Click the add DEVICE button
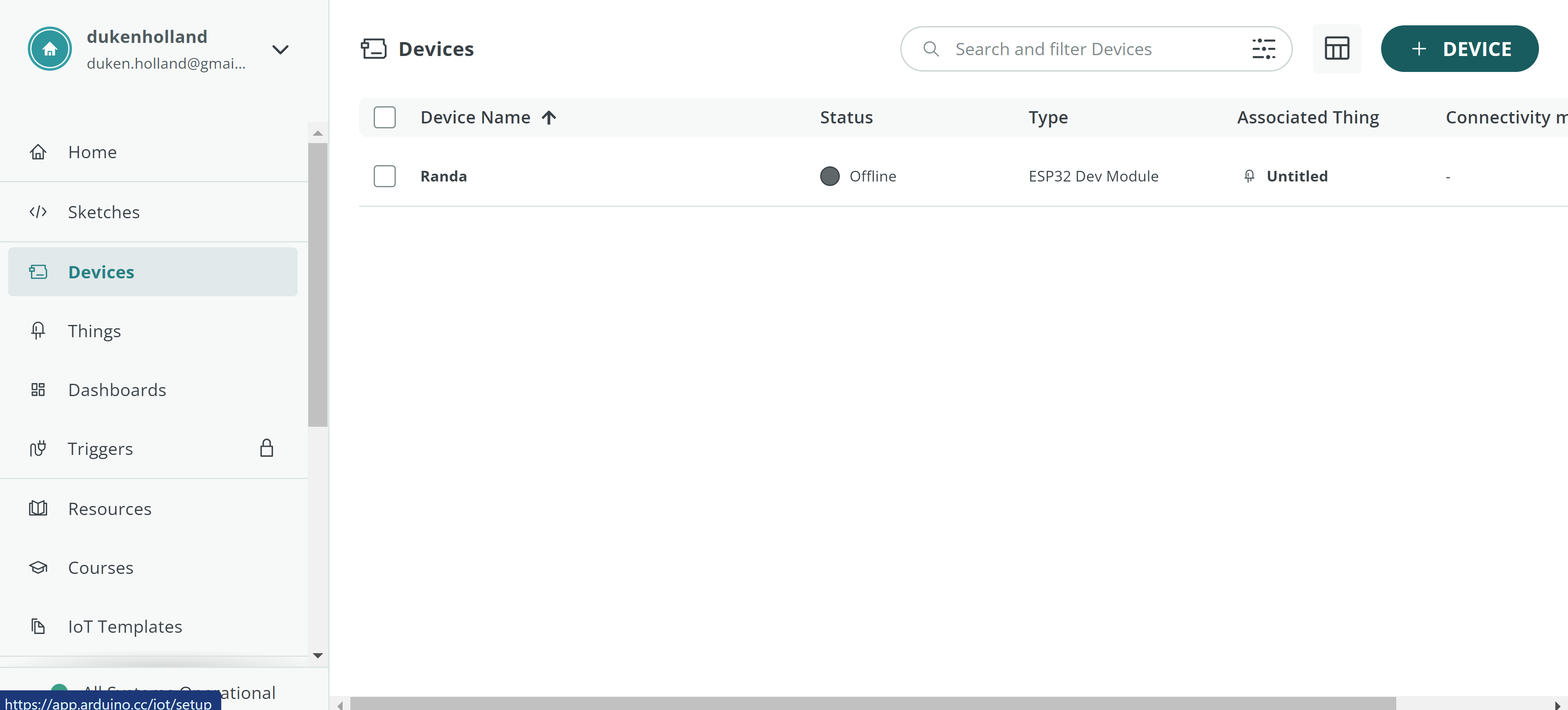This screenshot has height=710, width=1568. pos(1460,49)
